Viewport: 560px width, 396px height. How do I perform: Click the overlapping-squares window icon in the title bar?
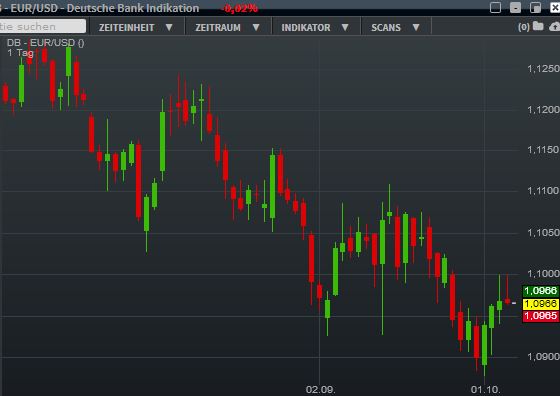(535, 7)
